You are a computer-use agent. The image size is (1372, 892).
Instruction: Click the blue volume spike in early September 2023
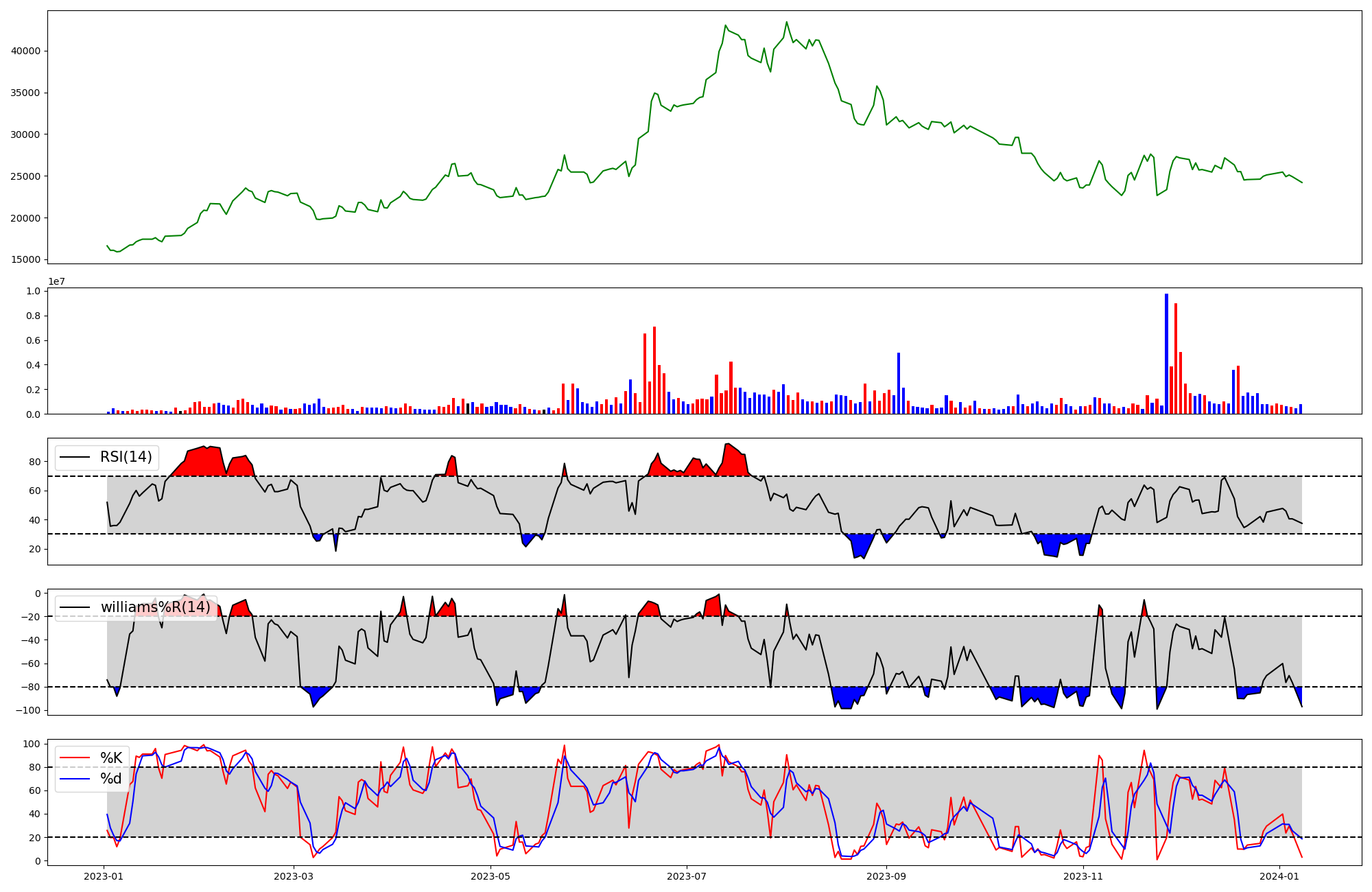(x=899, y=384)
